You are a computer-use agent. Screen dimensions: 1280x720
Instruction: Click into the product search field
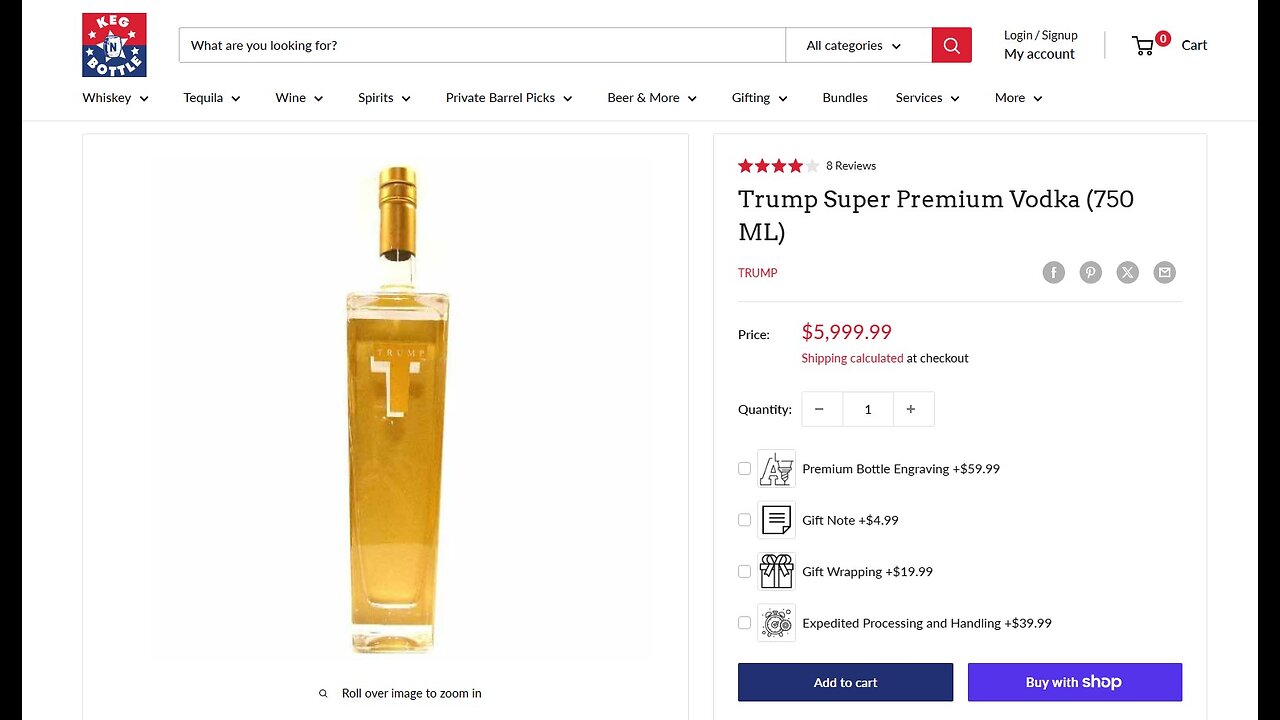pos(480,45)
